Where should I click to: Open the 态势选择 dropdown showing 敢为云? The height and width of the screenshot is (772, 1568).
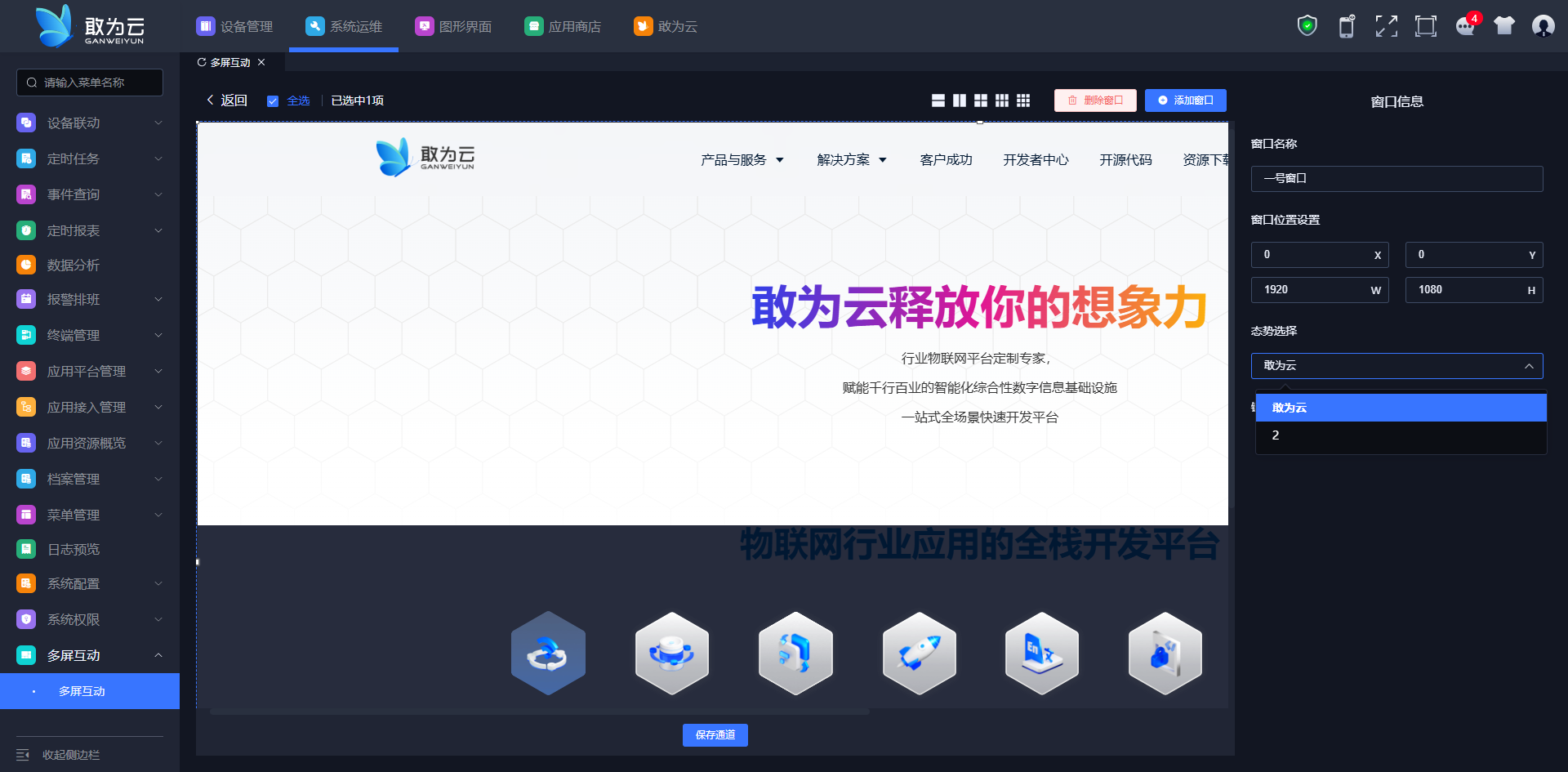click(1396, 366)
